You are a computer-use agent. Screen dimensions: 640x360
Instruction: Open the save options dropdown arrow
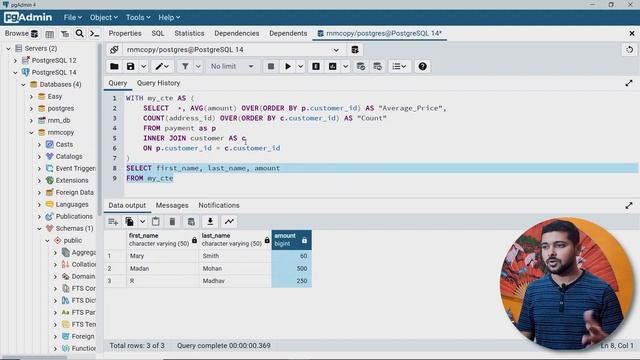[x=143, y=66]
